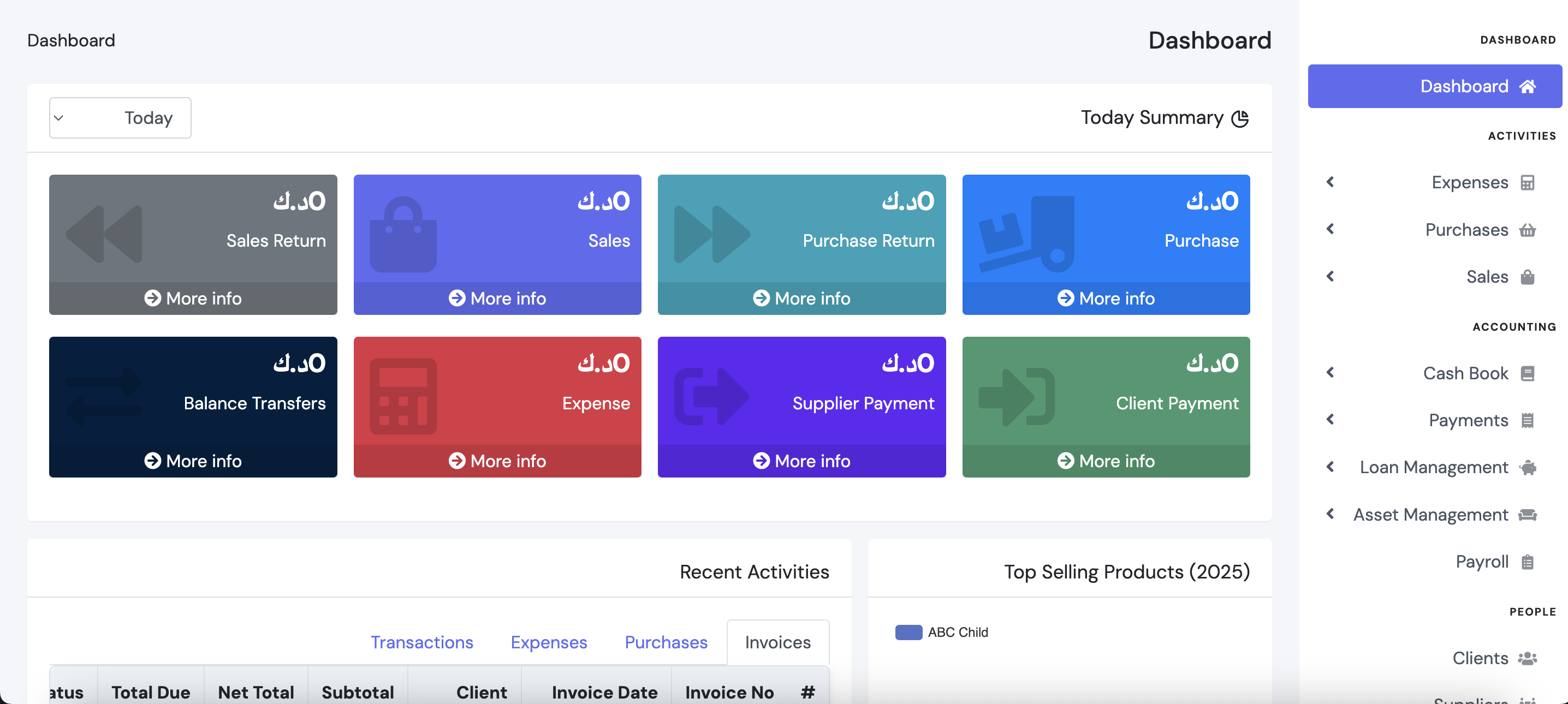The image size is (1568, 704).
Task: Click the Today Summary pie chart icon
Action: point(1240,118)
